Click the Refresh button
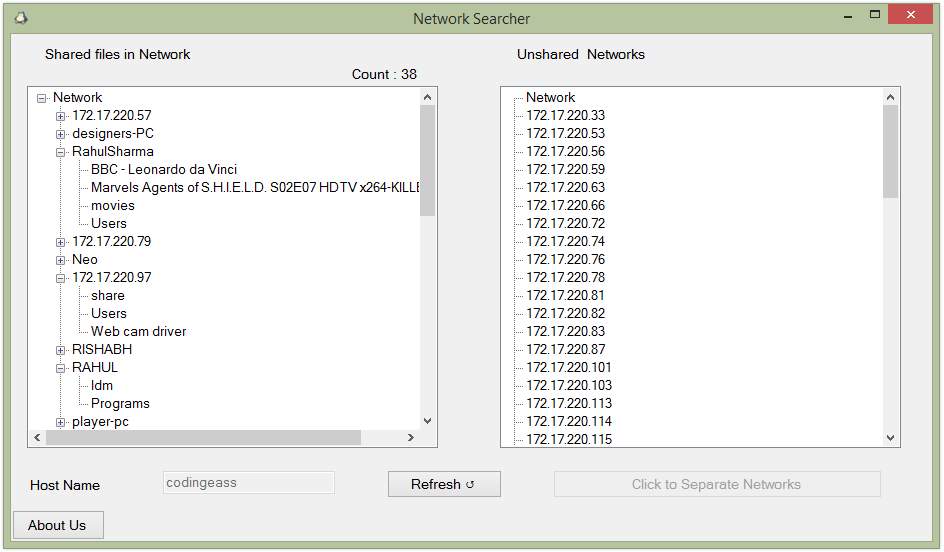Viewport: 944px width, 552px height. [x=444, y=484]
